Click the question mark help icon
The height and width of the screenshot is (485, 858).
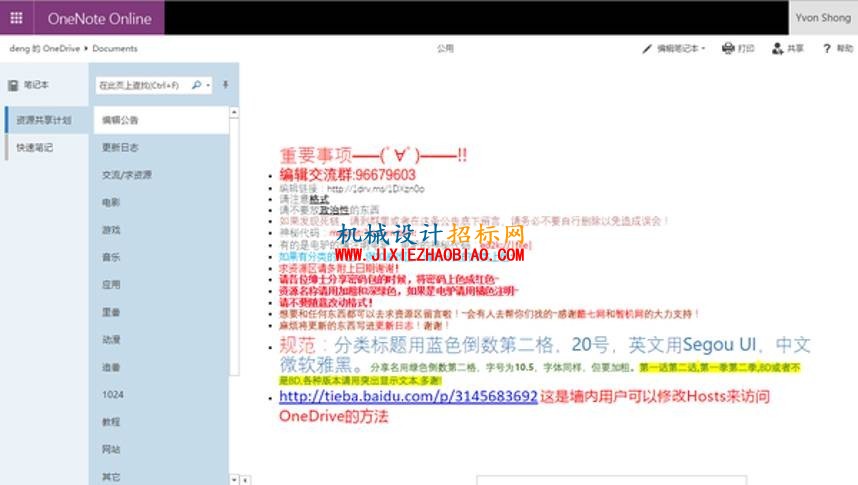[827, 49]
